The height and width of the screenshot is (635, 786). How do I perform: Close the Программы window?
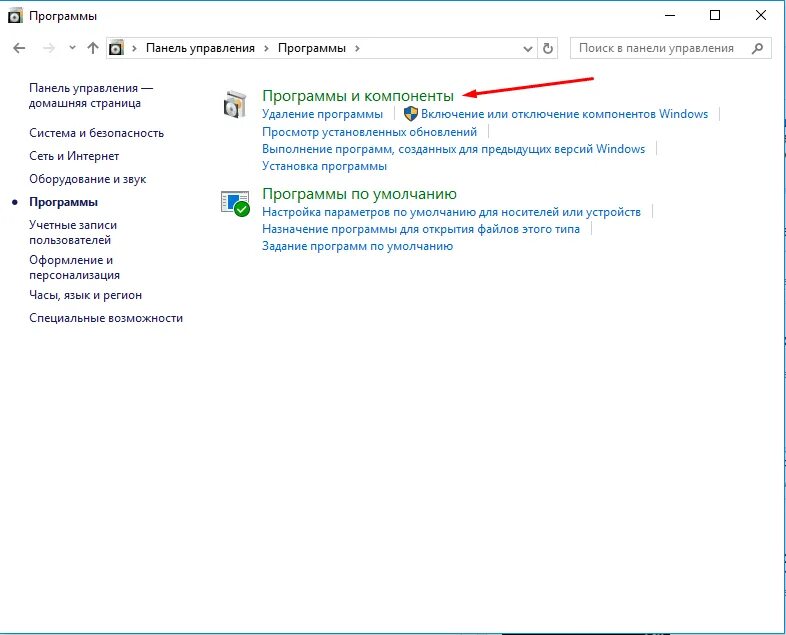click(x=760, y=16)
